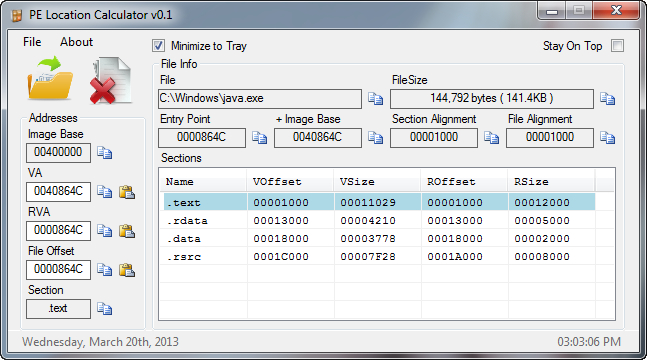Select the .text section row
Screen dimensions: 647x360
[378, 202]
